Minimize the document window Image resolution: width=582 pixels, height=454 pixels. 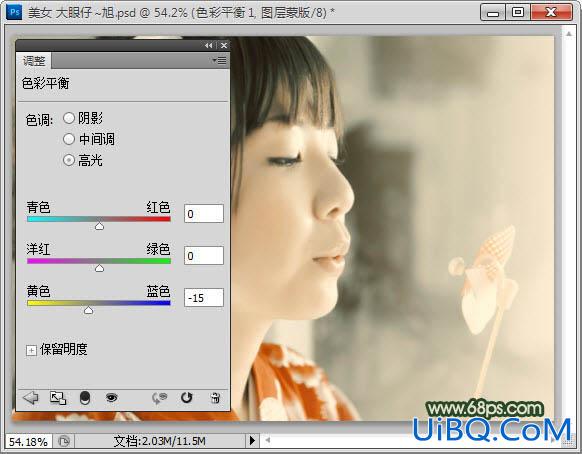(x=493, y=12)
